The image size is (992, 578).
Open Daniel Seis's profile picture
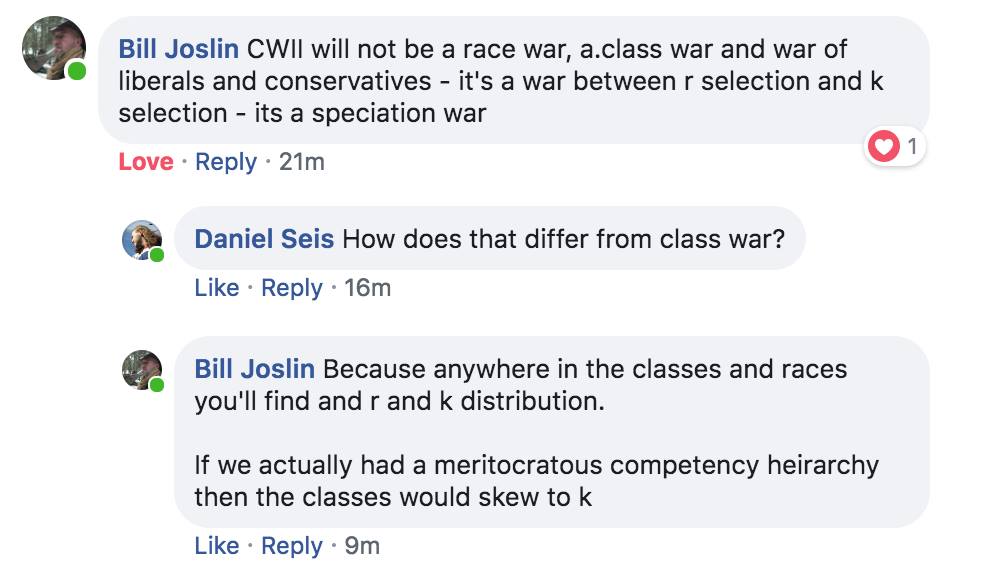click(x=142, y=239)
